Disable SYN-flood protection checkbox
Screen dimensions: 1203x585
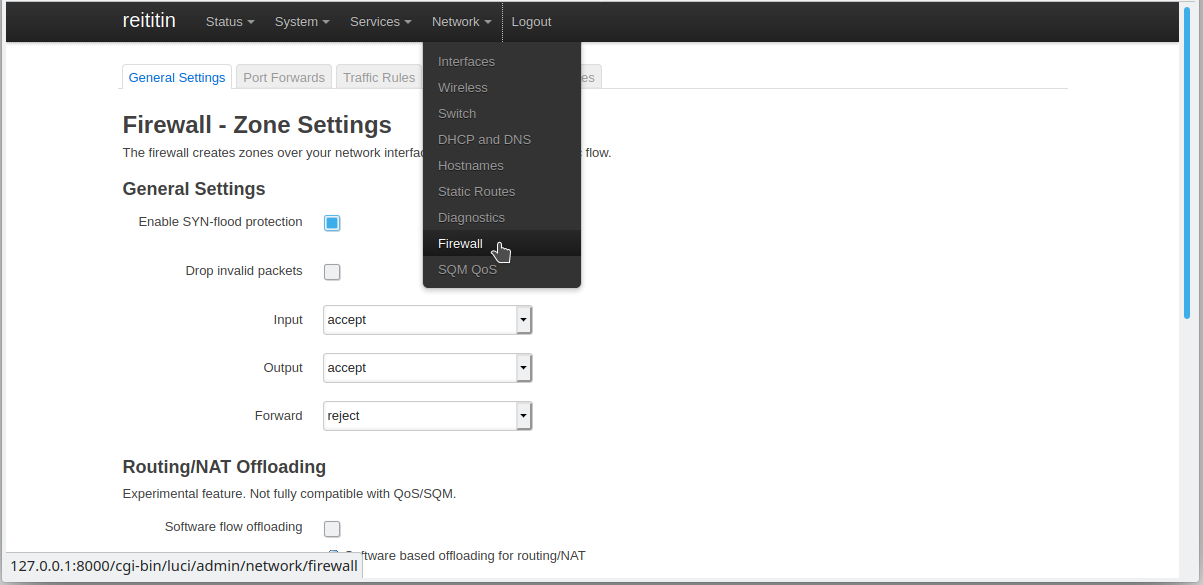point(332,223)
